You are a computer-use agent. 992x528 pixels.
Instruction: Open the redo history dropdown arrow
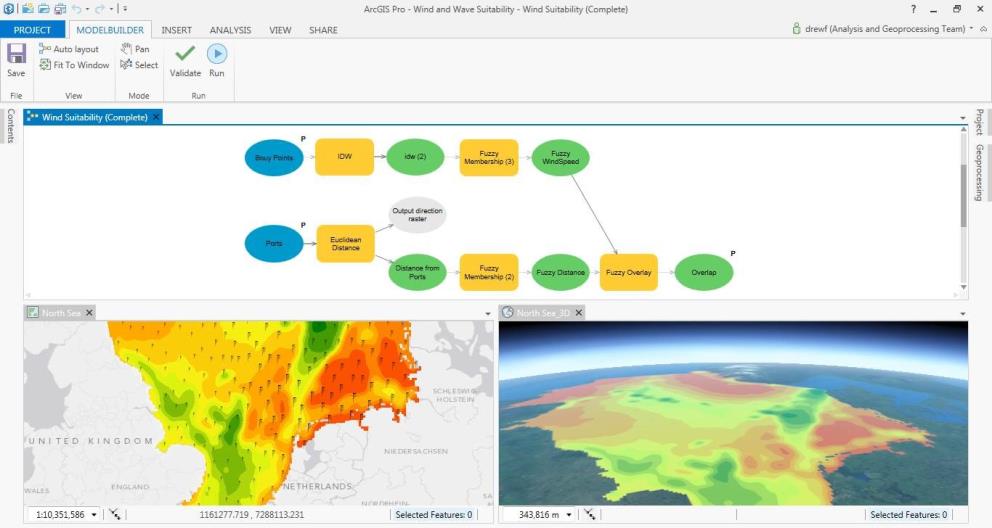click(111, 9)
